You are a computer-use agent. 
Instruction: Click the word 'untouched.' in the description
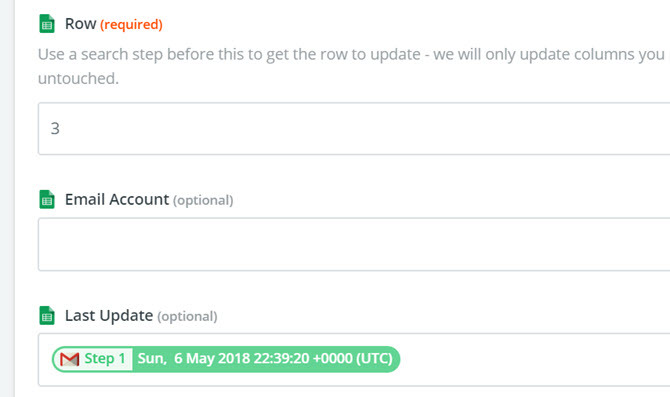click(x=78, y=79)
